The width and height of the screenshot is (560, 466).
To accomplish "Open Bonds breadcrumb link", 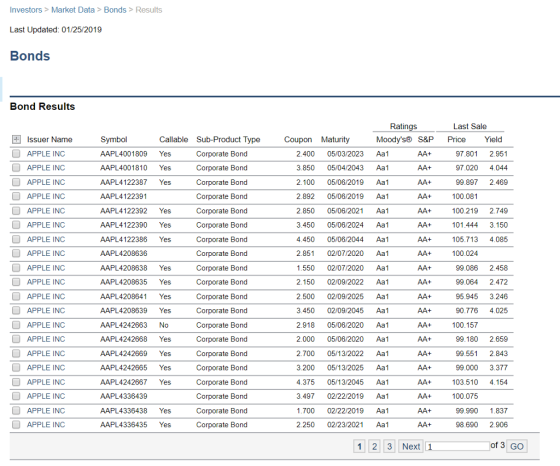I will 115,10.
